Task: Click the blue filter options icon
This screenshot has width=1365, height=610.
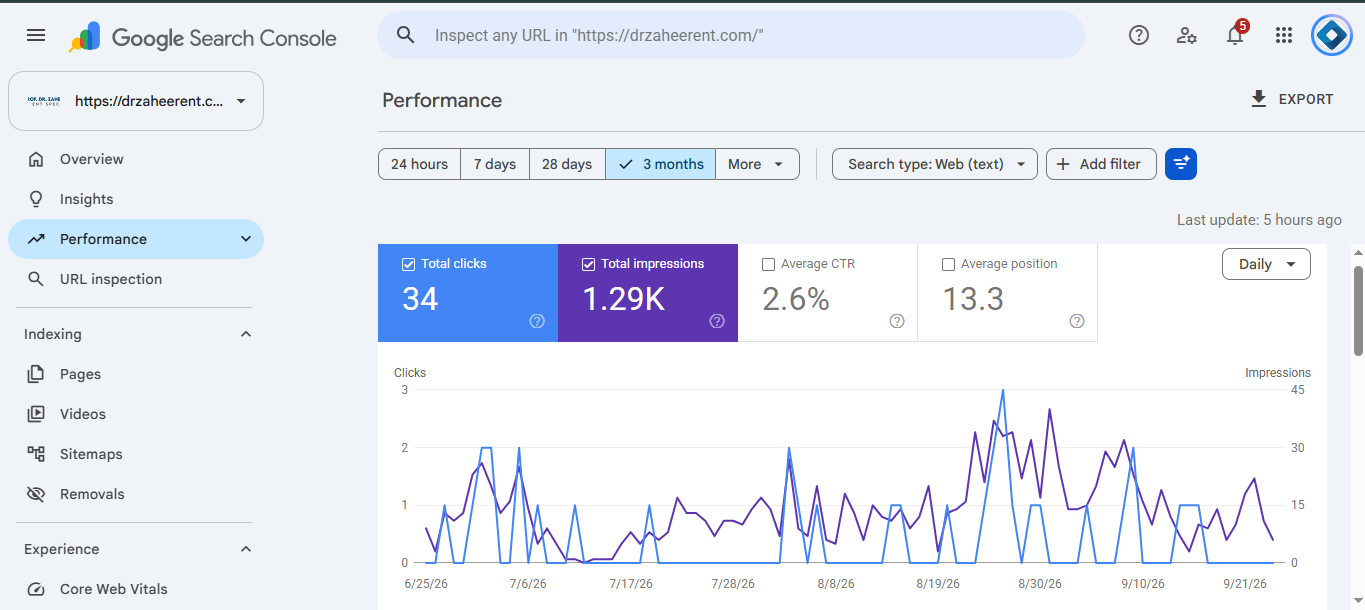Action: pyautogui.click(x=1181, y=164)
